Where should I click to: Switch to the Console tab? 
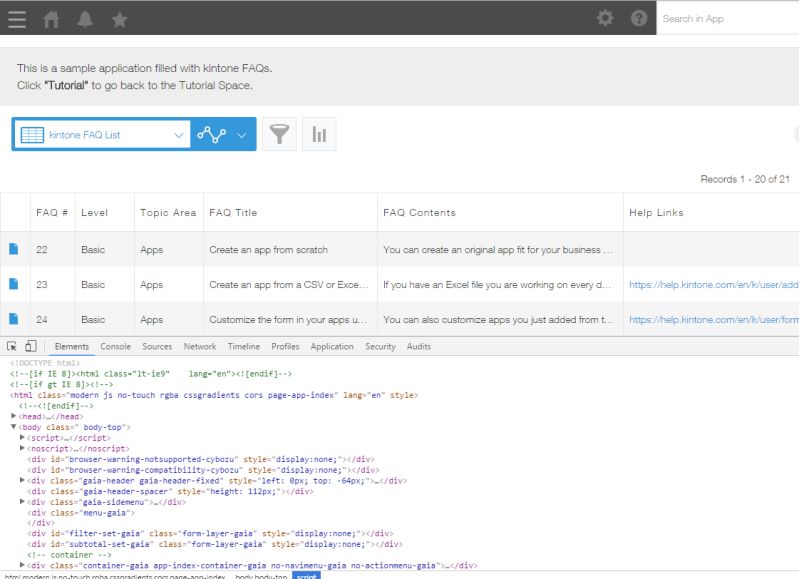click(x=115, y=347)
